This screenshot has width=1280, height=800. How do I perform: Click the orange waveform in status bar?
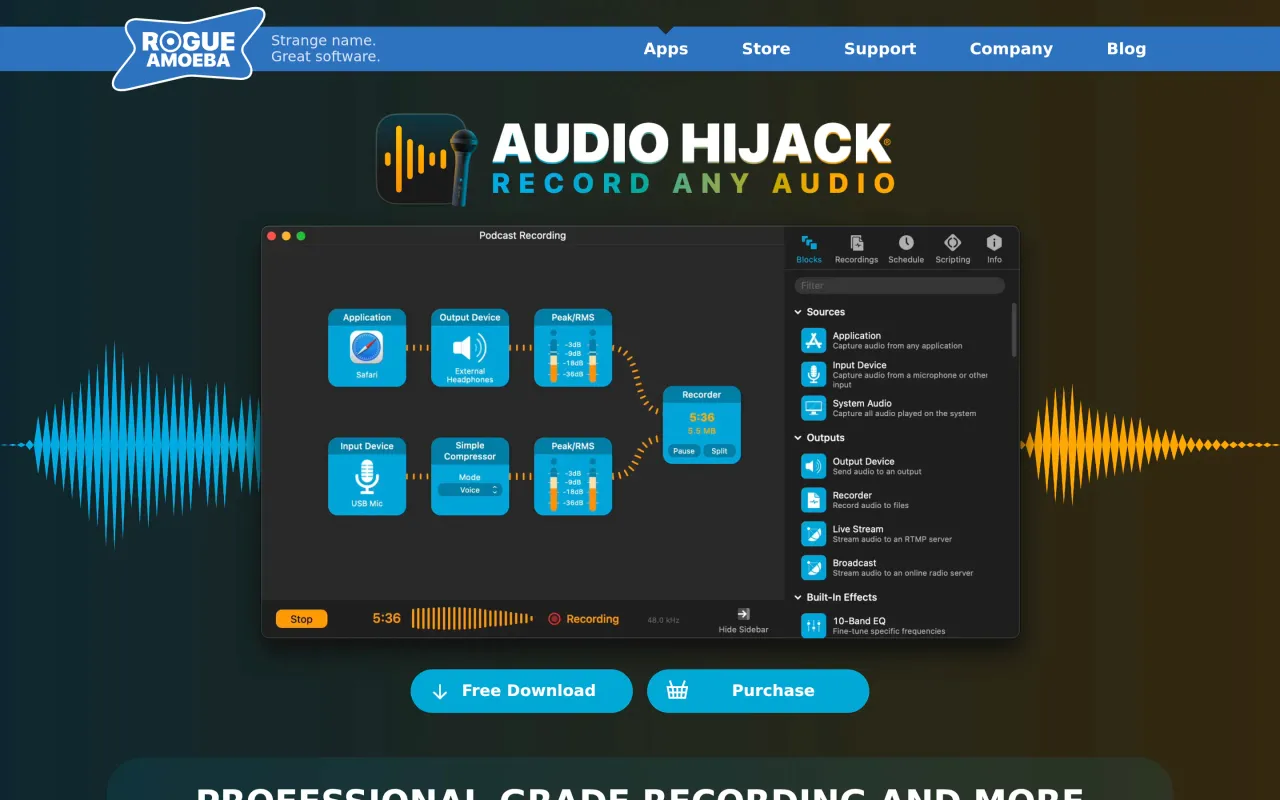coord(472,619)
